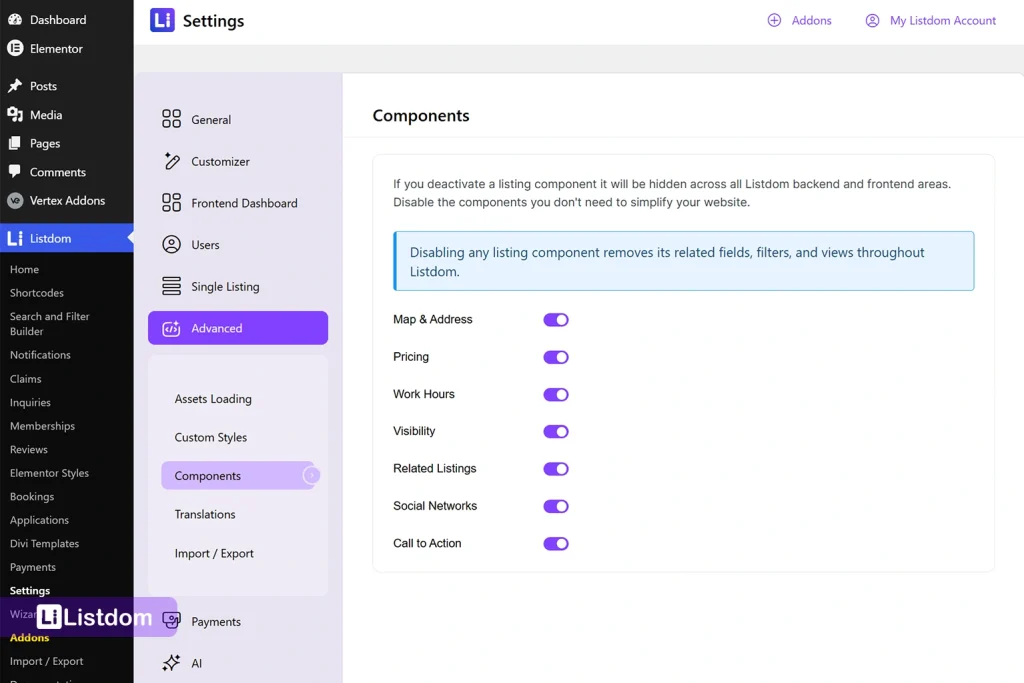Toggle the Social Networks switch
1024x683 pixels.
(x=556, y=506)
